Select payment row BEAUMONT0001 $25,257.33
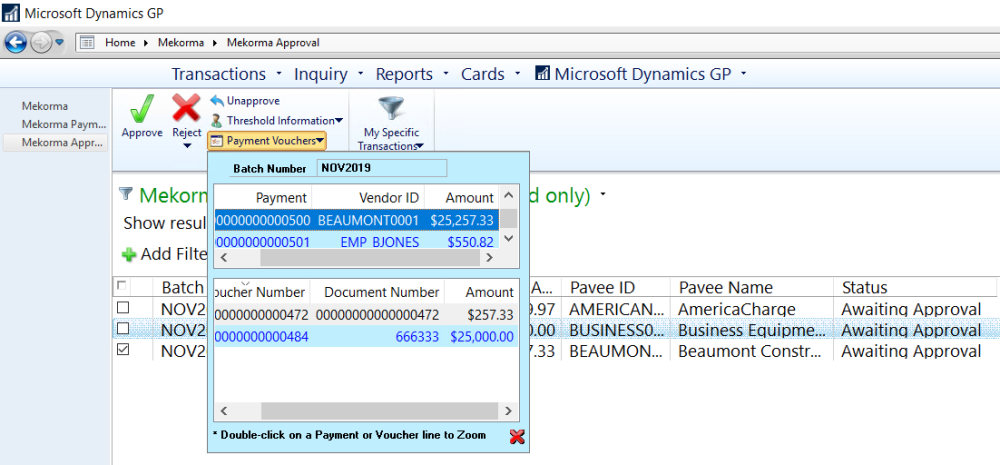This screenshot has height=465, width=1000. point(357,220)
